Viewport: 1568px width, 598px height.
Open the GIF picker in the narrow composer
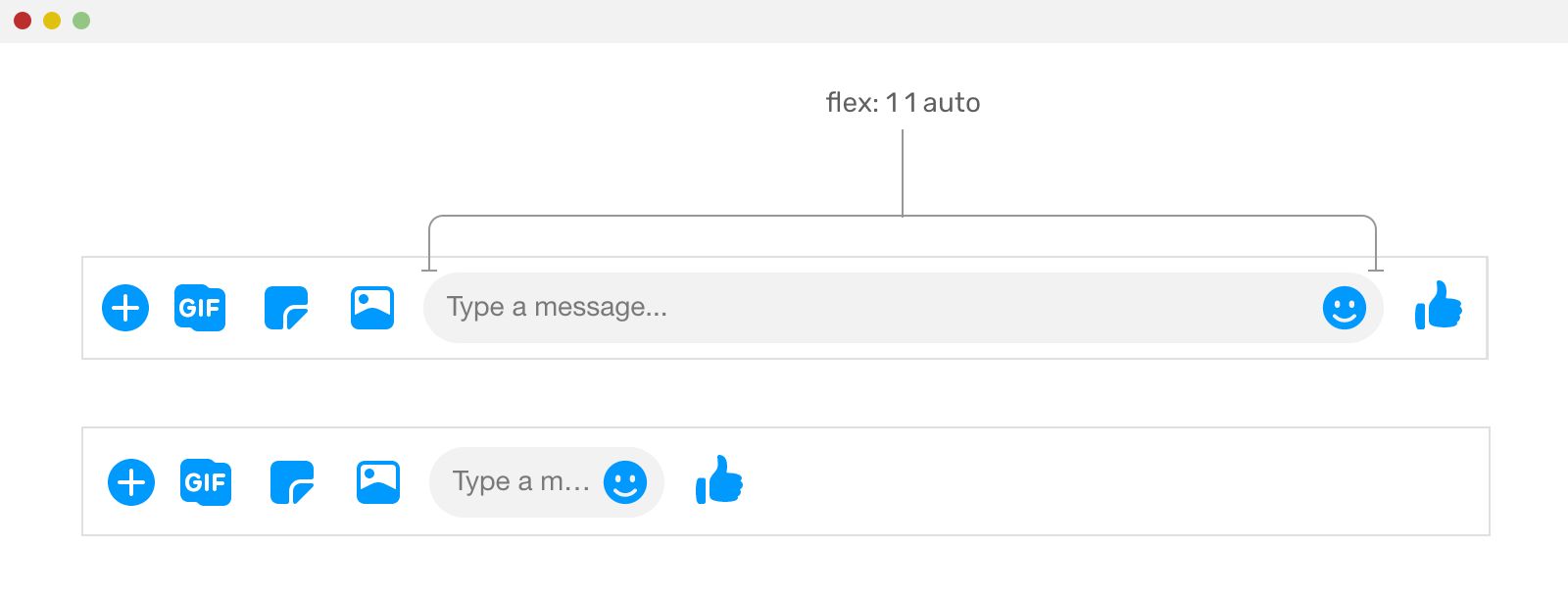pyautogui.click(x=206, y=482)
